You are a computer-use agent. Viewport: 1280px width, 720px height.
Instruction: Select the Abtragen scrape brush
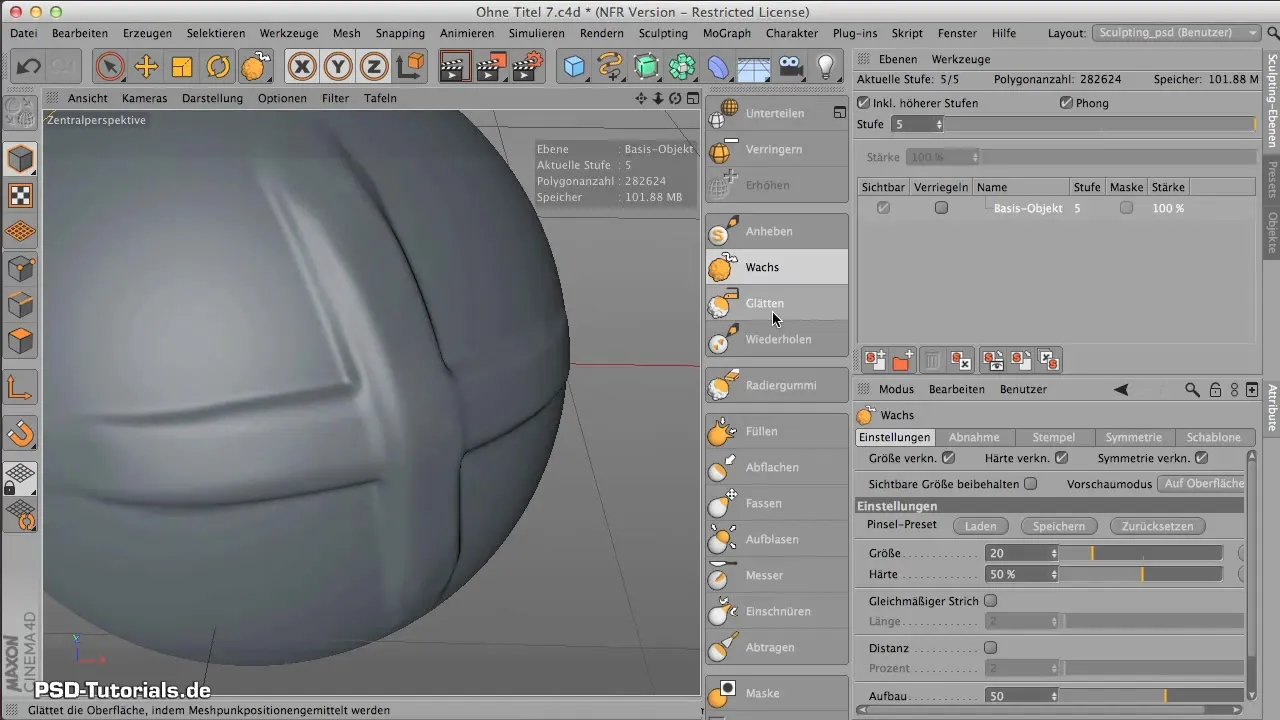[x=776, y=647]
